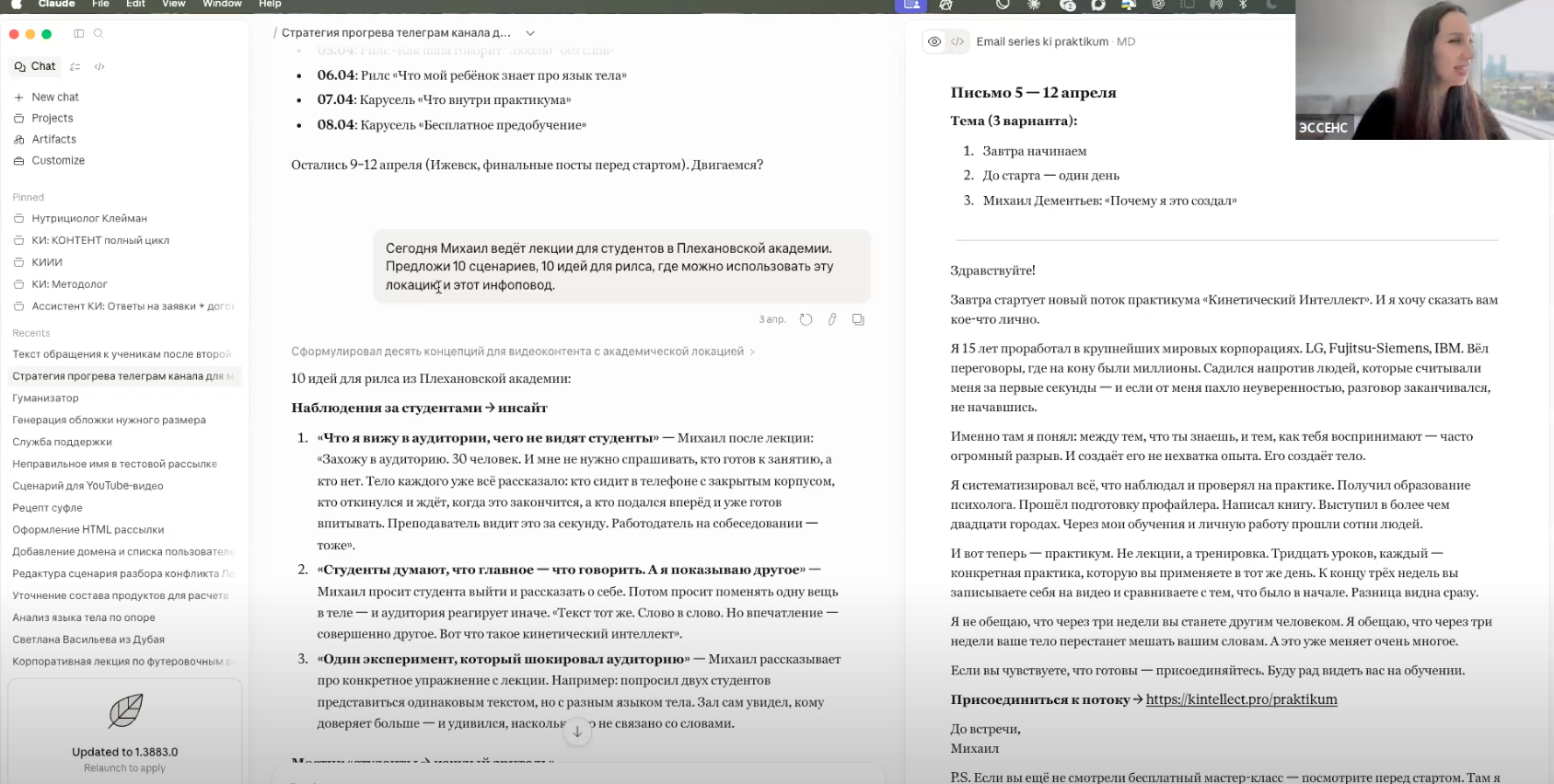
Task: Open the Edit menu
Action: coord(135,5)
